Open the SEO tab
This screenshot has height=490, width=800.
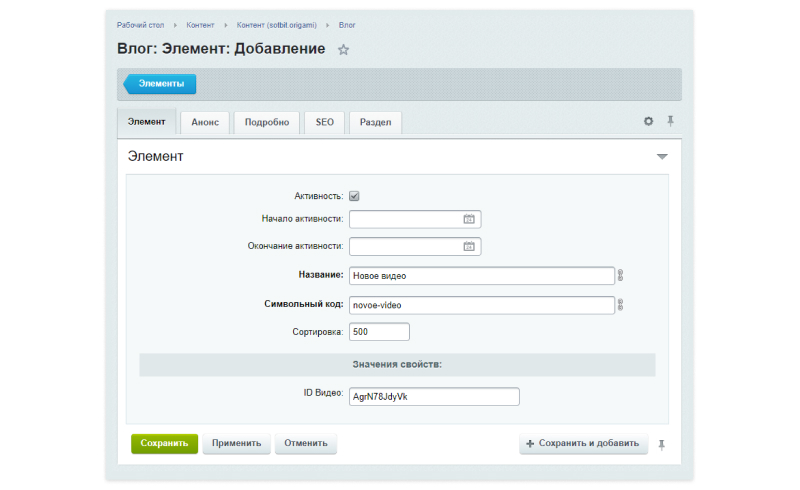click(324, 122)
